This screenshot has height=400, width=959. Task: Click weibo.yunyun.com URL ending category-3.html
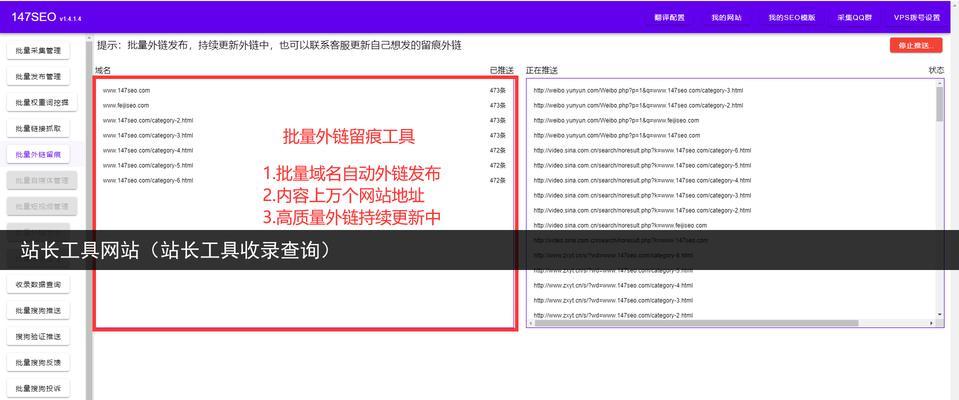[x=638, y=91]
